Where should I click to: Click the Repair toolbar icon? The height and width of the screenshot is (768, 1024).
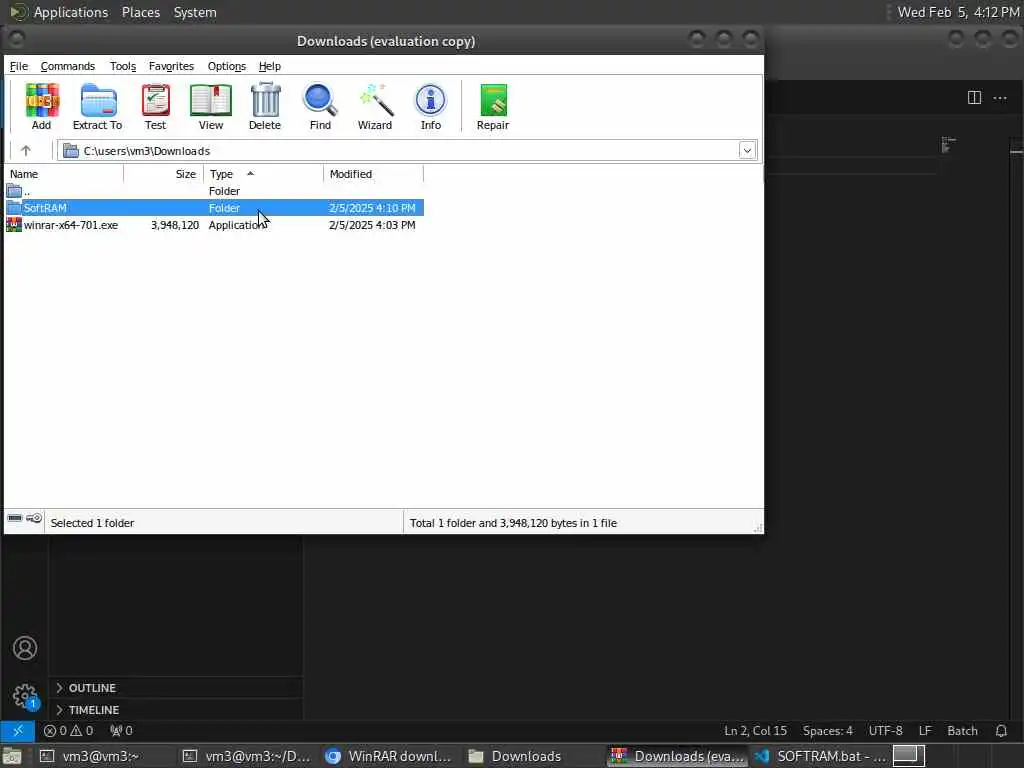tap(492, 106)
